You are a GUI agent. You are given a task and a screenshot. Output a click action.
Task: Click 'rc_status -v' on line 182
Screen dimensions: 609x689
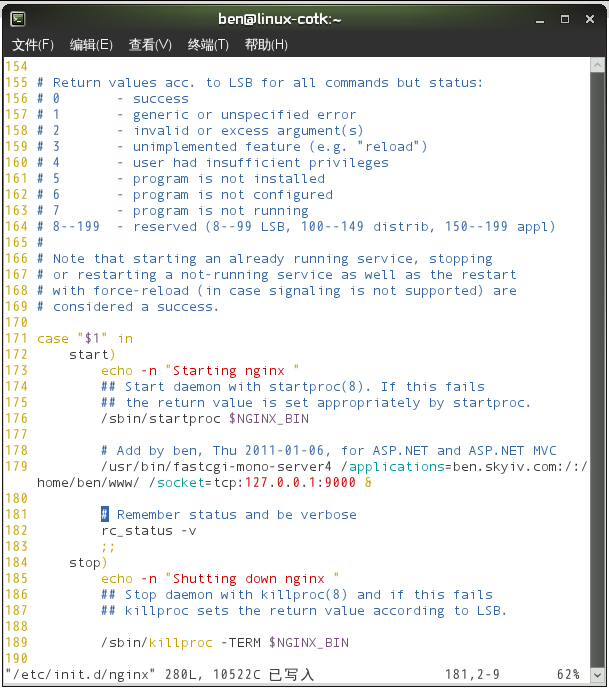[x=149, y=531]
